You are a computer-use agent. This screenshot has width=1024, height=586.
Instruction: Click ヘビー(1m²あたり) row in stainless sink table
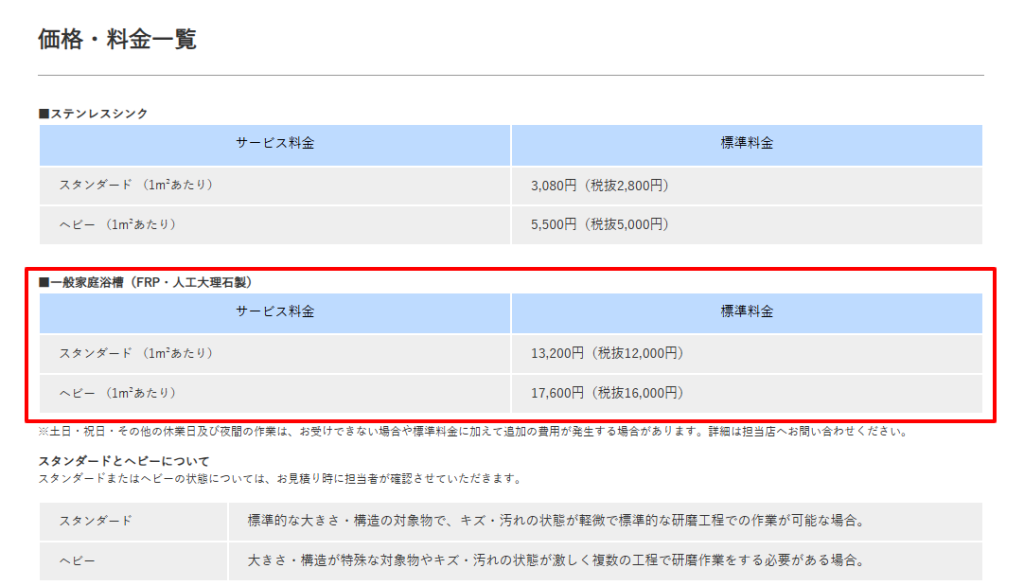pyautogui.click(x=274, y=225)
